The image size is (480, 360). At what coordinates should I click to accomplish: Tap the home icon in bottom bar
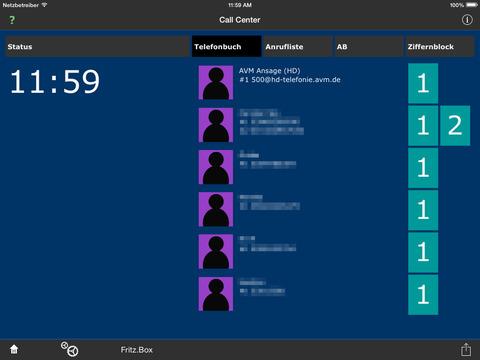tap(14, 349)
